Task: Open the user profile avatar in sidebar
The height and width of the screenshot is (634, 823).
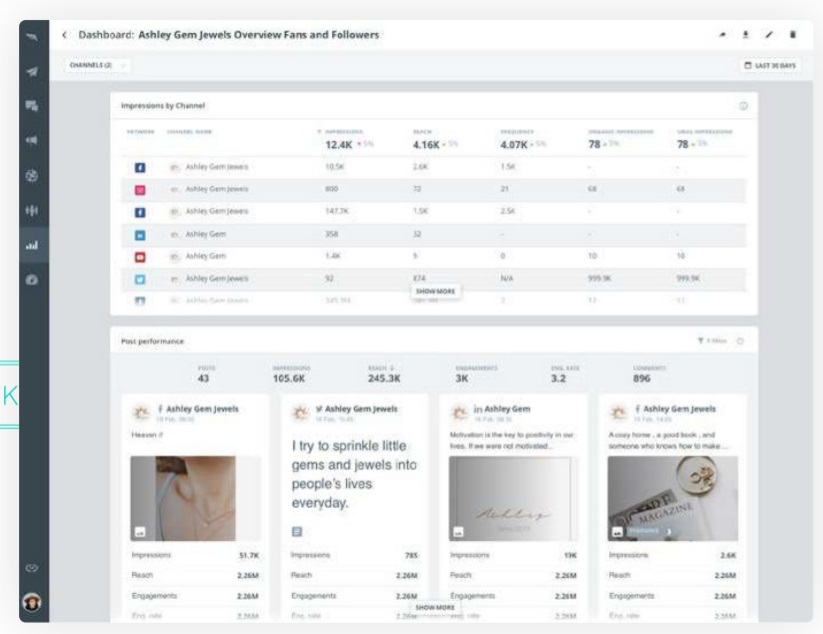Action: coord(32,602)
